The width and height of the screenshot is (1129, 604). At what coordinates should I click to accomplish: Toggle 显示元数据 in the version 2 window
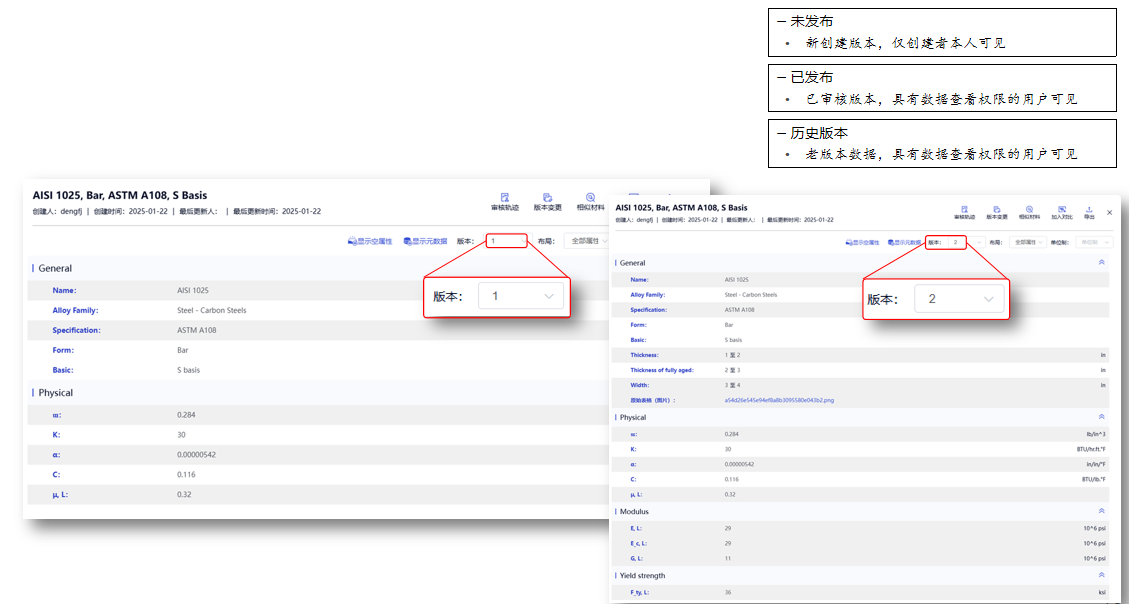pyautogui.click(x=904, y=243)
